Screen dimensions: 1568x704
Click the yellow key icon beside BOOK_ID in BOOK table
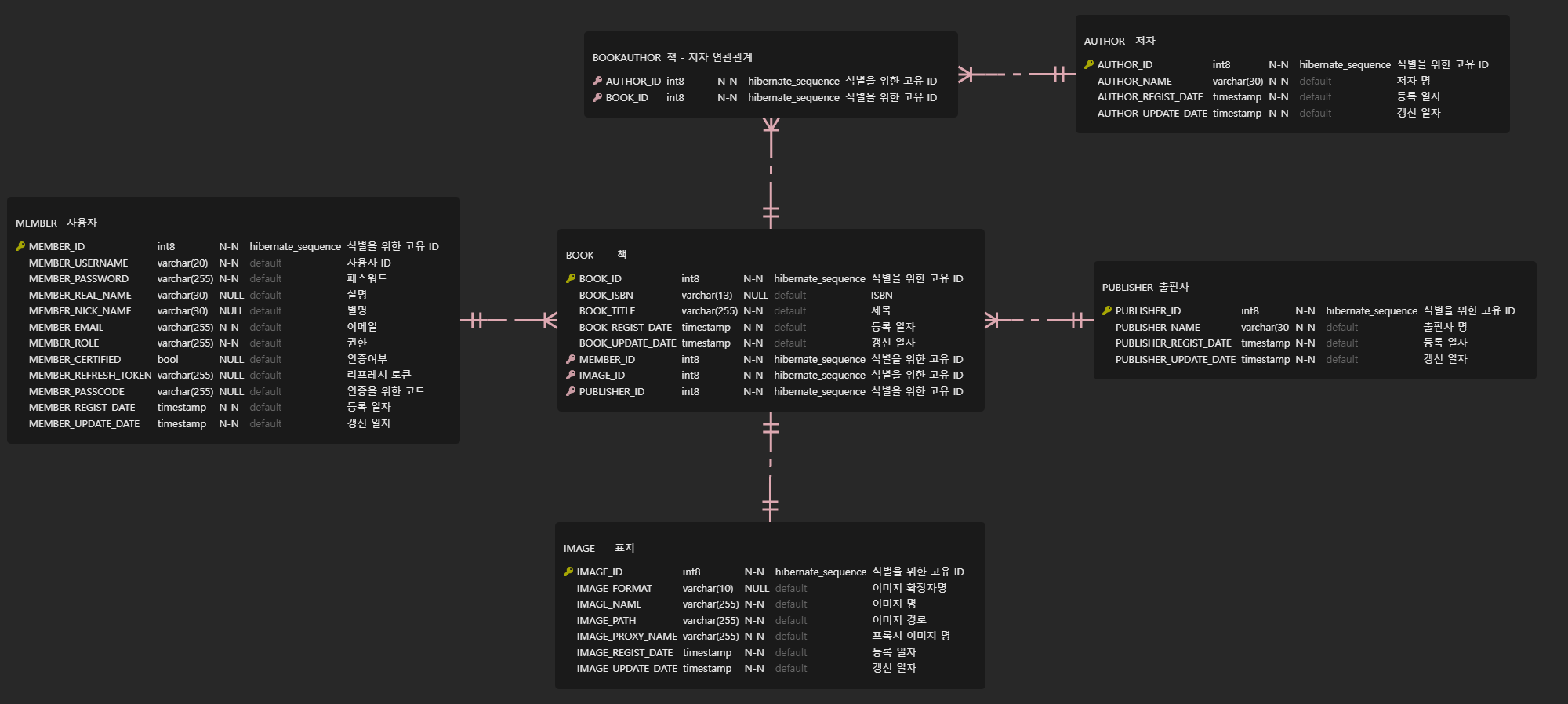tap(571, 278)
